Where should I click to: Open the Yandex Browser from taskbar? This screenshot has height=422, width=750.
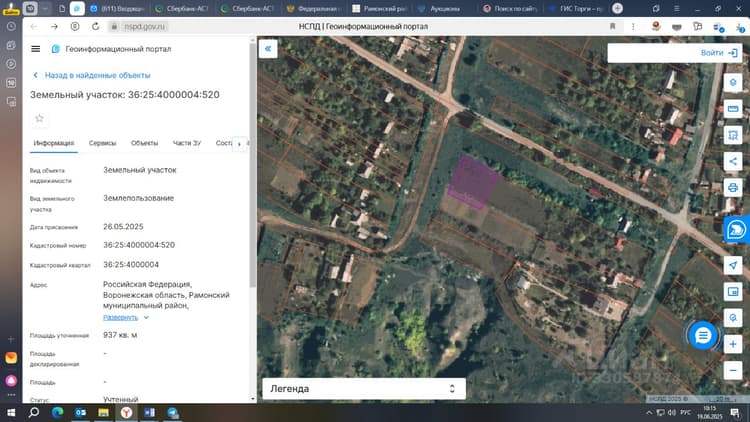click(x=126, y=412)
